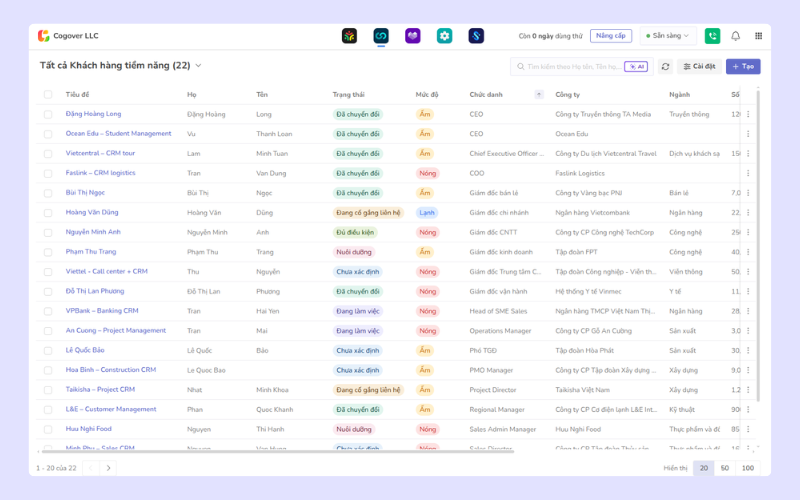Image resolution: width=800 pixels, height=500 pixels.
Task: Open the L&E – Customer Management lead
Action: [111, 409]
